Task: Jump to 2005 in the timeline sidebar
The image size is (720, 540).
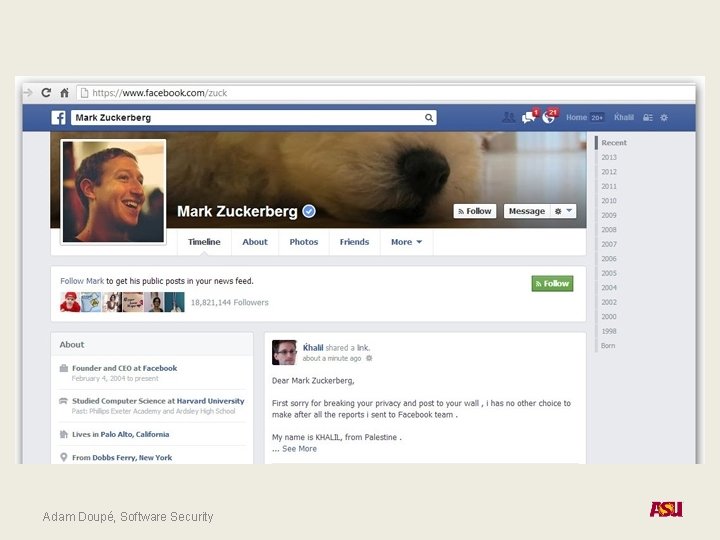Action: (609, 273)
